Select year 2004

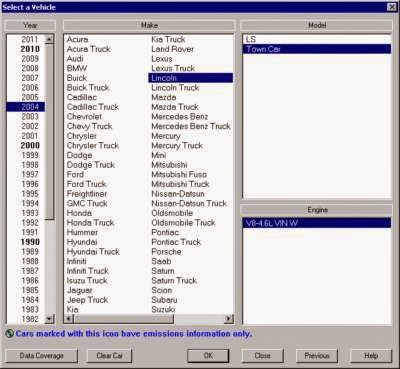click(26, 107)
